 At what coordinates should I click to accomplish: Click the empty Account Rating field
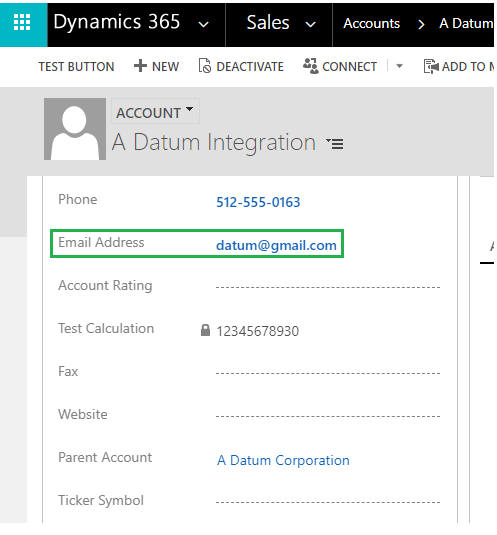point(328,287)
